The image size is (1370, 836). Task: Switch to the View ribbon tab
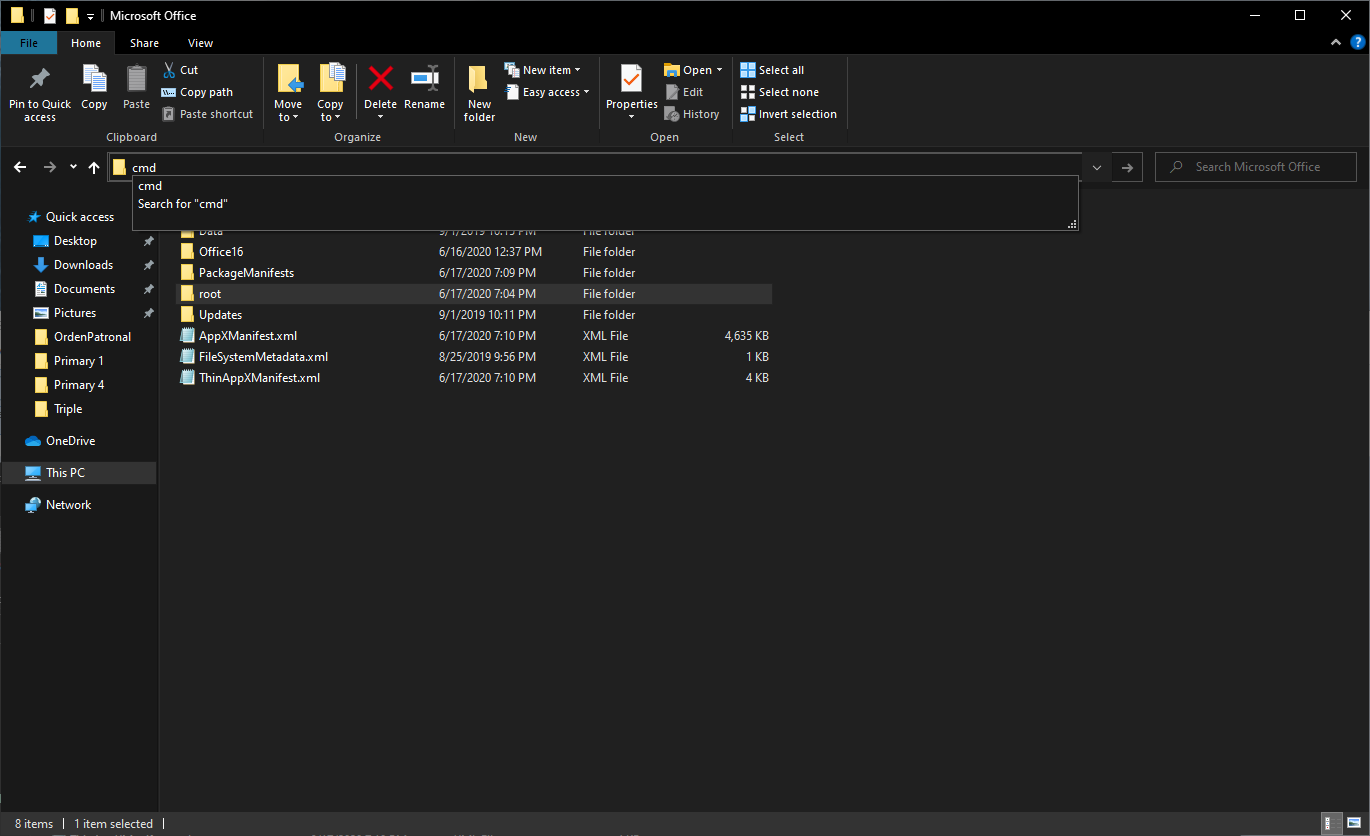click(200, 43)
